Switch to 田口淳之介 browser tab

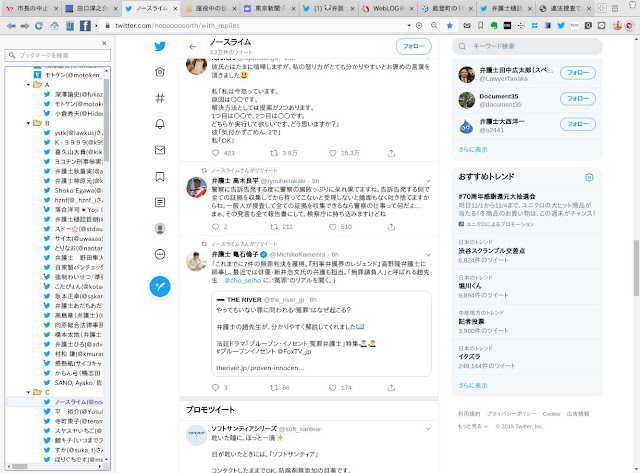point(91,8)
